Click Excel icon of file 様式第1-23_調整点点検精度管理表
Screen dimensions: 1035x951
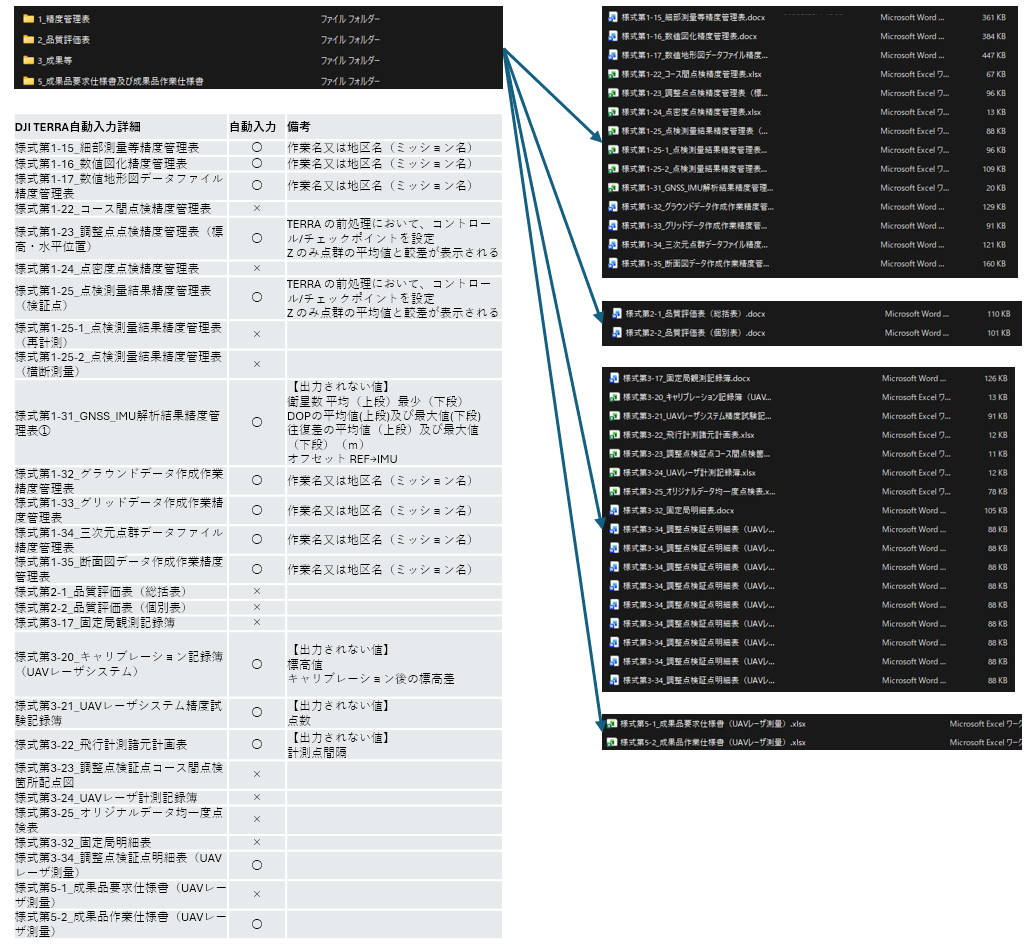(x=613, y=93)
